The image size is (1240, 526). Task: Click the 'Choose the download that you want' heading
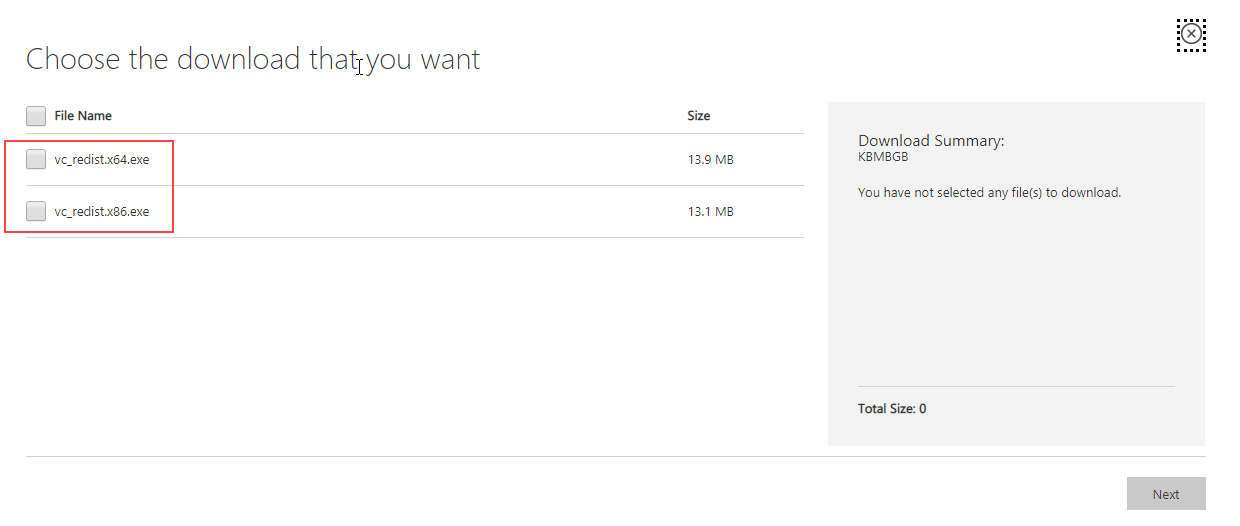coord(253,59)
